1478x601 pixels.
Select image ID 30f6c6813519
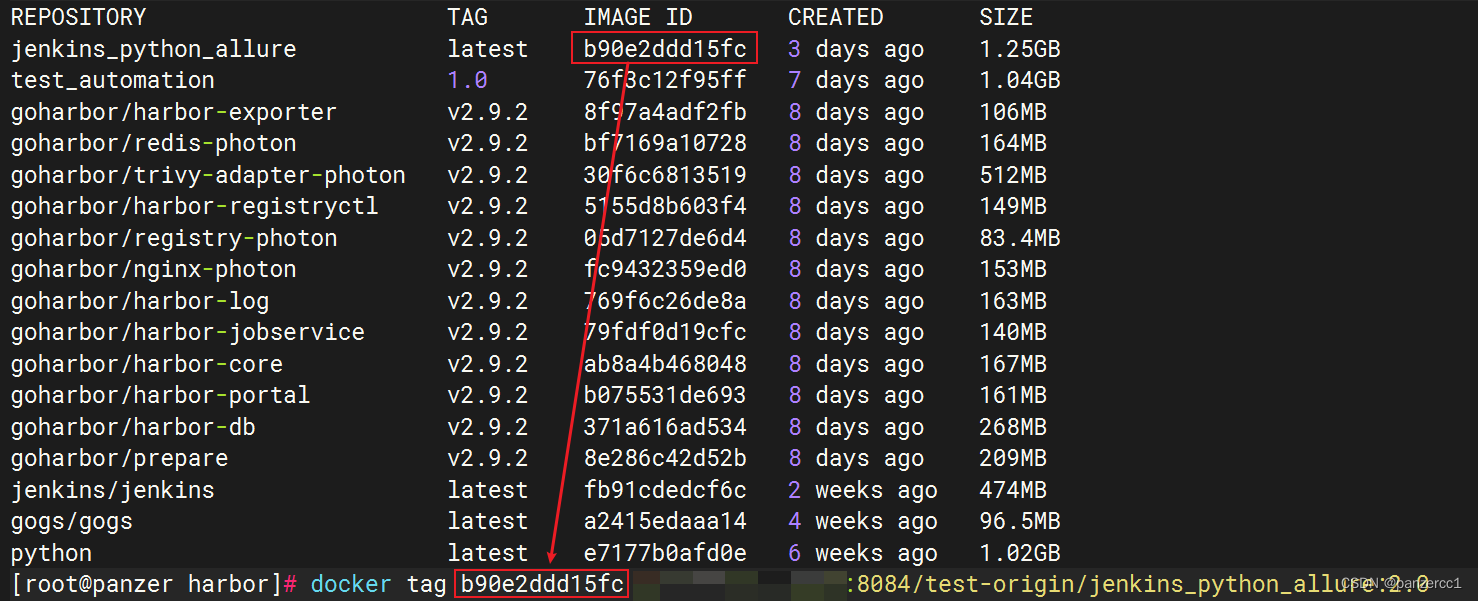(665, 175)
